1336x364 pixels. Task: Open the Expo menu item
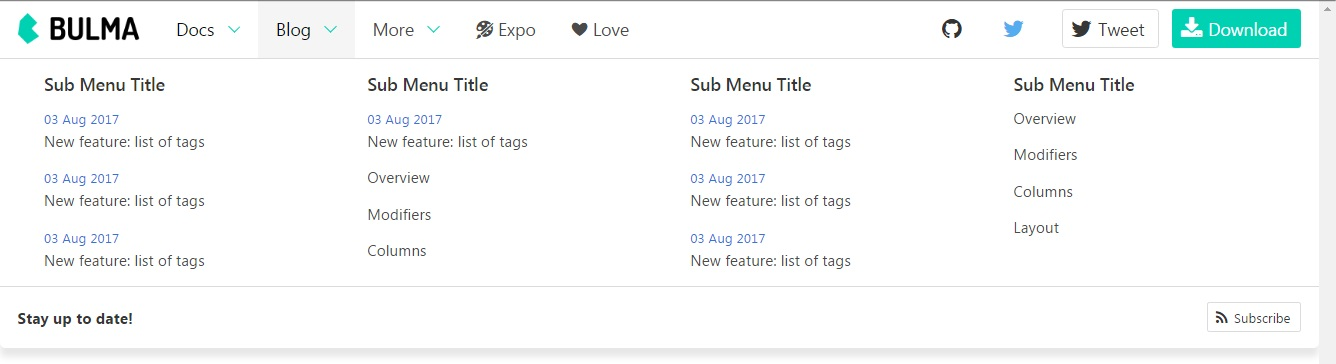[506, 30]
